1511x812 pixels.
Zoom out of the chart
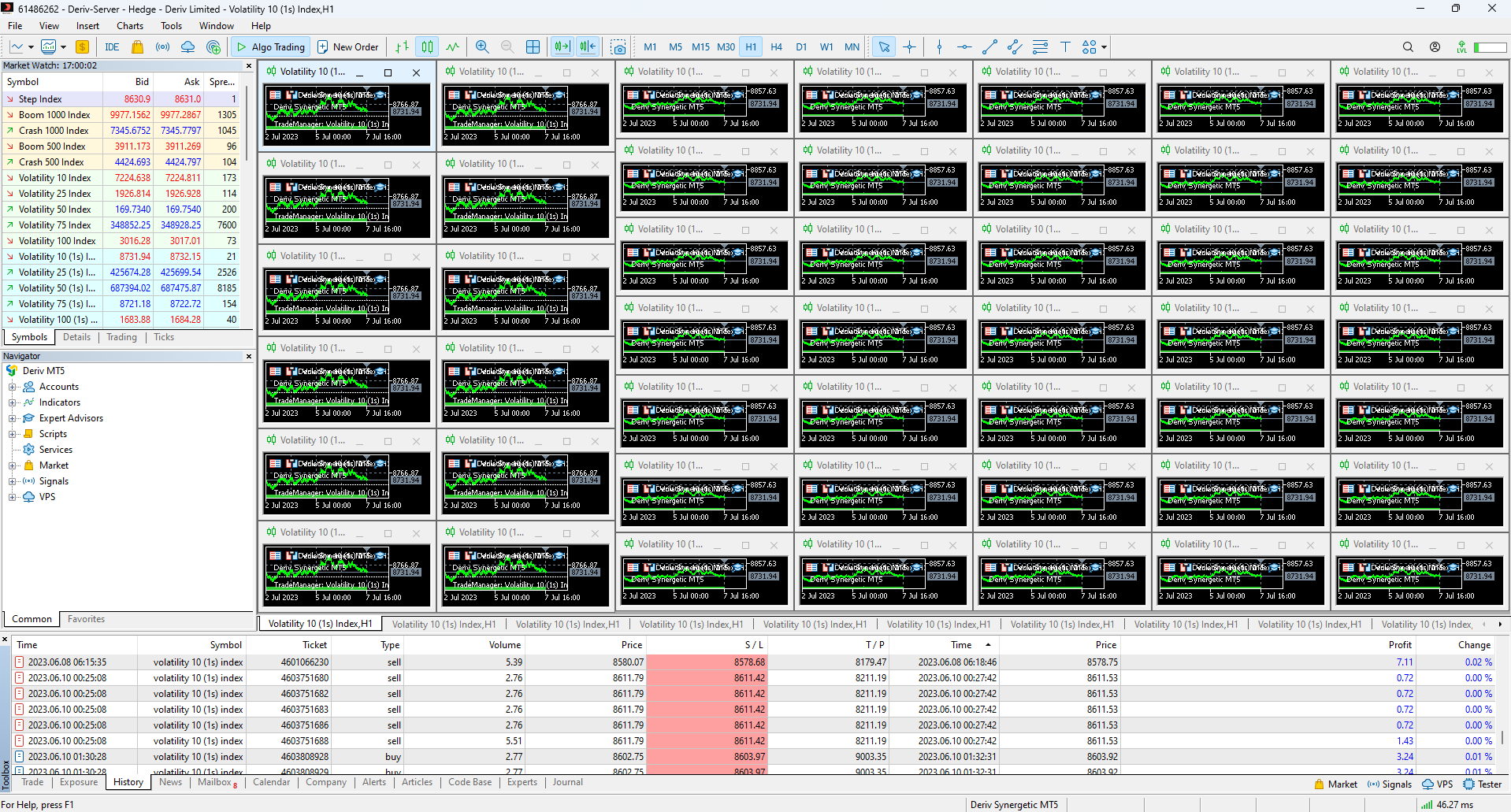[x=507, y=47]
